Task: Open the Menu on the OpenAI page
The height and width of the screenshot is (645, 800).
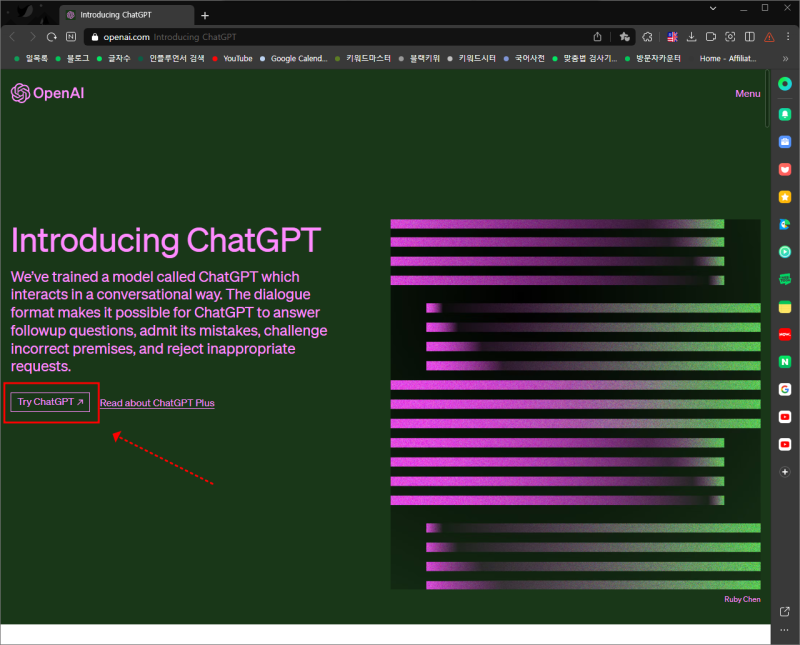Action: (747, 93)
